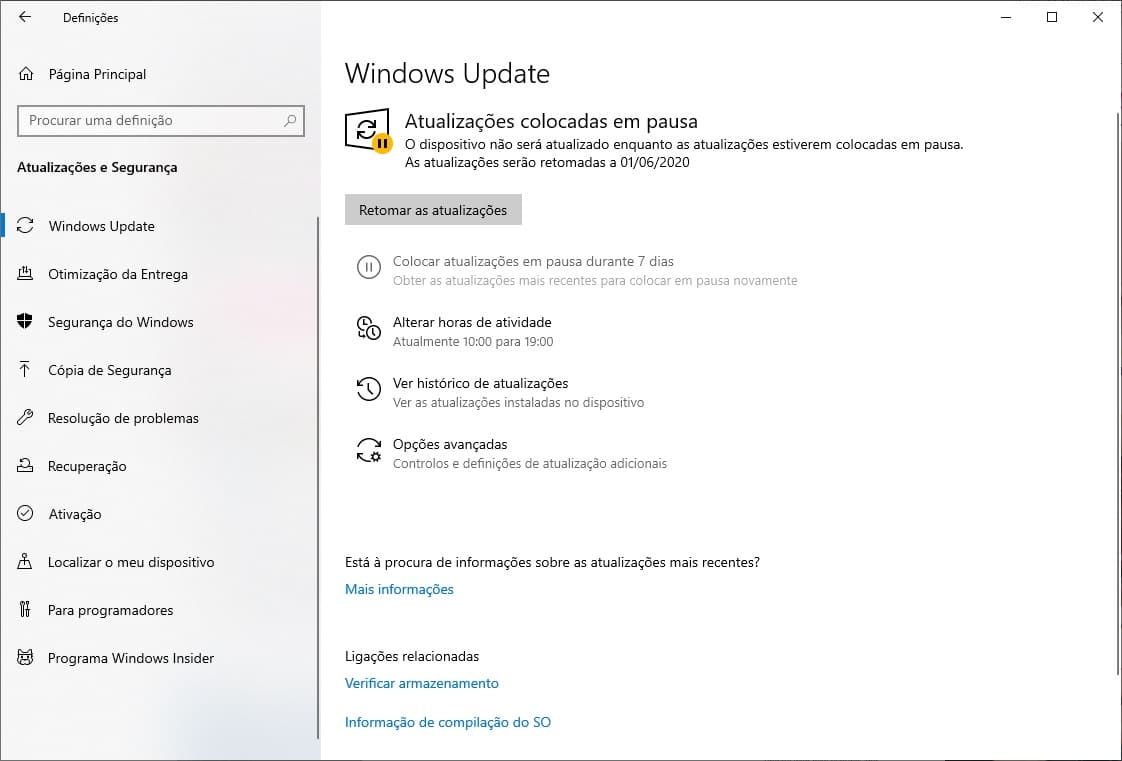Open Página Principal home icon
Screen dimensions: 1122x761
coord(26,74)
